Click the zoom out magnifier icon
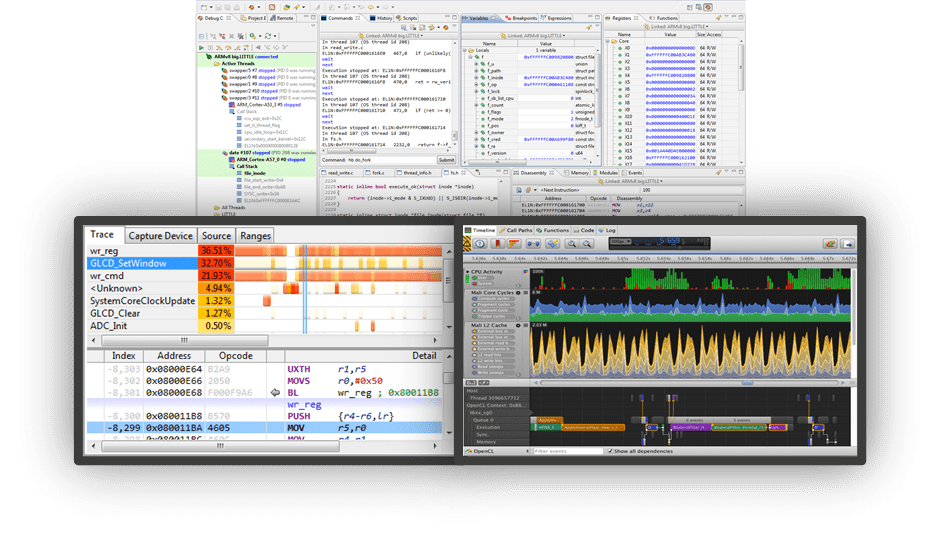 586,243
